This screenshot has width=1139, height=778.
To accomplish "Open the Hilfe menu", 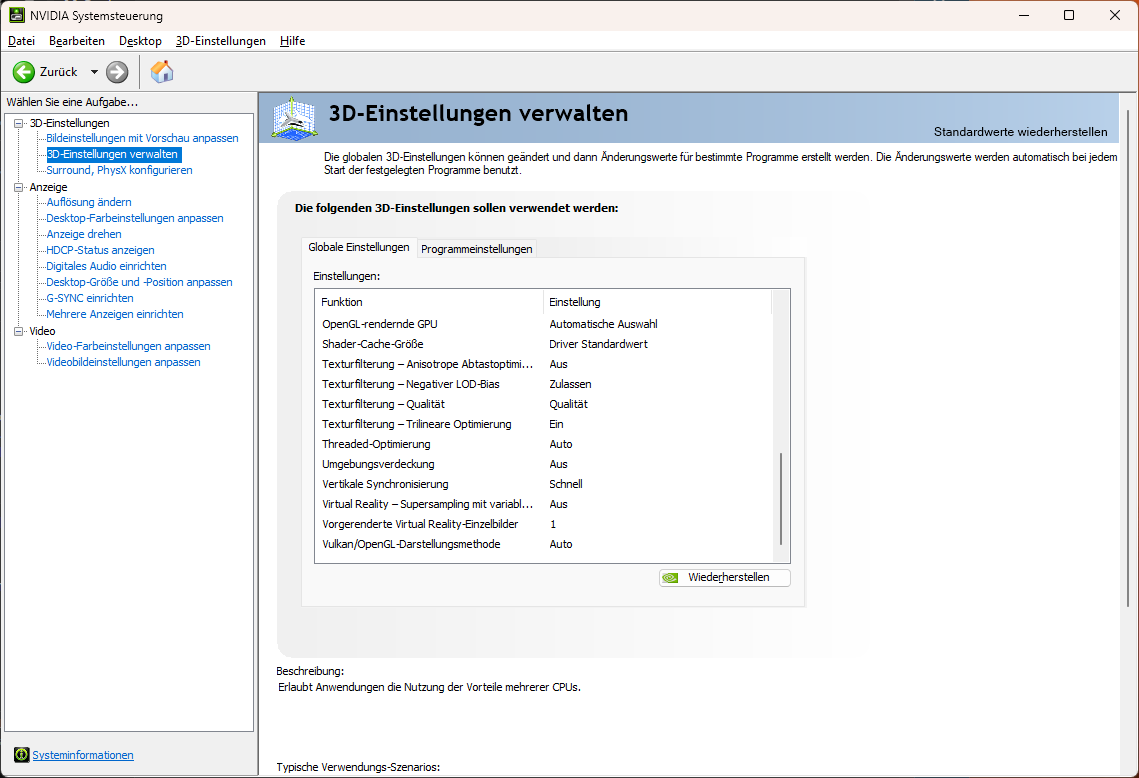I will click(292, 41).
